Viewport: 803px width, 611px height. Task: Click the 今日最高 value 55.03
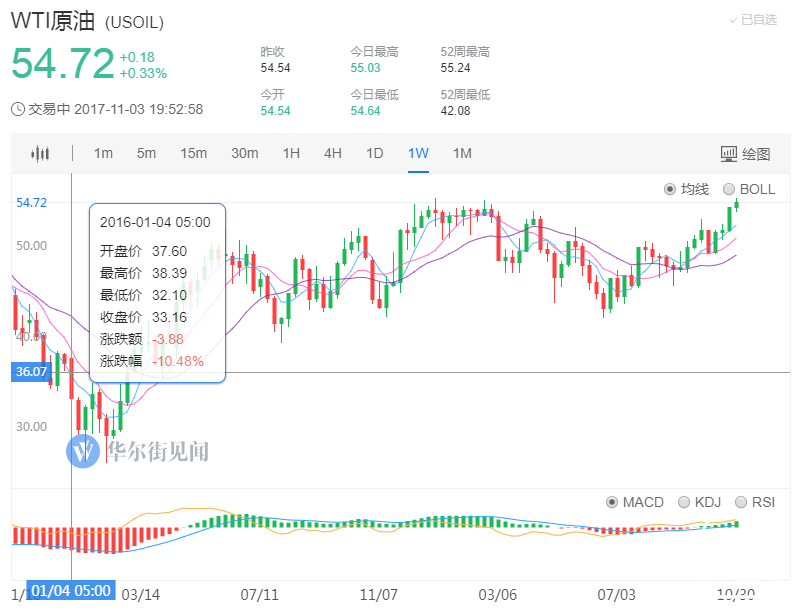click(366, 68)
